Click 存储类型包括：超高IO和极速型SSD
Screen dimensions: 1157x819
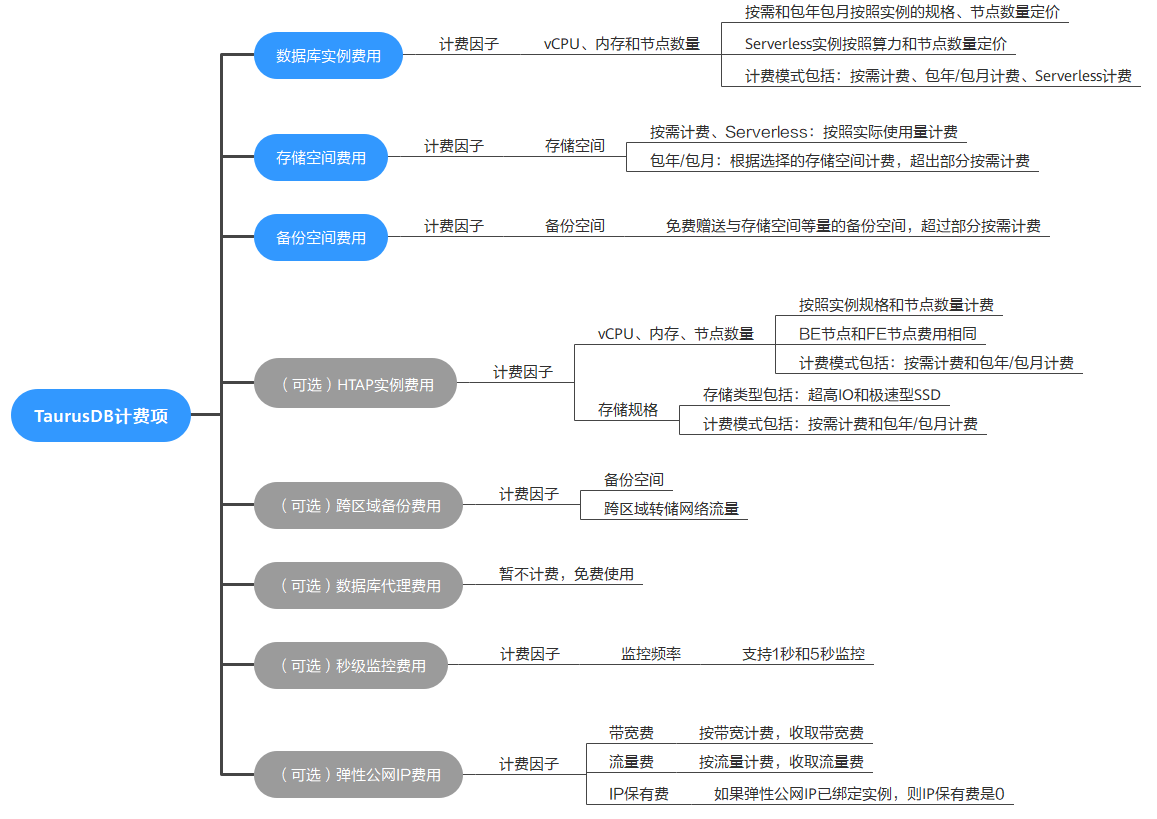(x=822, y=395)
